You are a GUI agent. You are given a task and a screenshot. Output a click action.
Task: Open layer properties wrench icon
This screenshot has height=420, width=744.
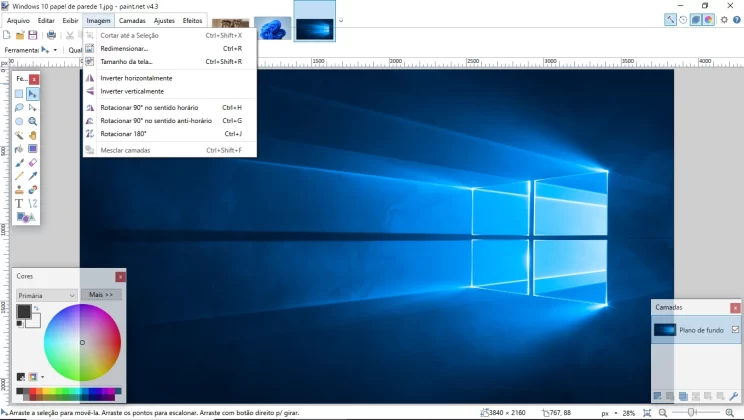(x=734, y=396)
